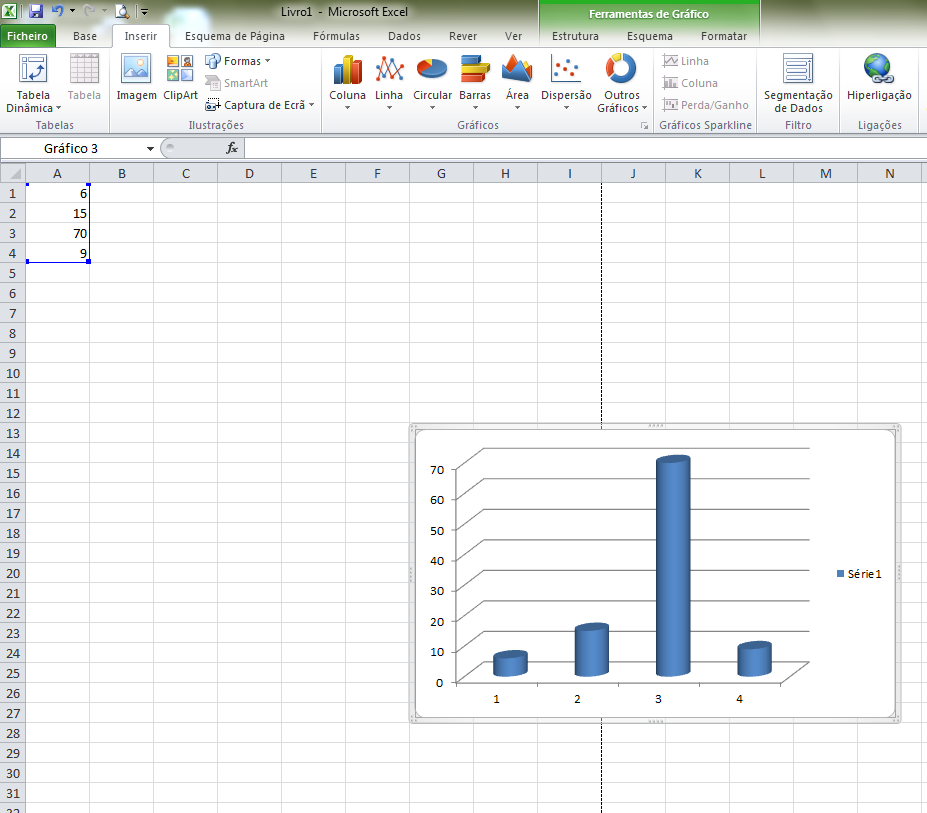Click in the formula bar
This screenshot has width=927, height=813.
585,148
